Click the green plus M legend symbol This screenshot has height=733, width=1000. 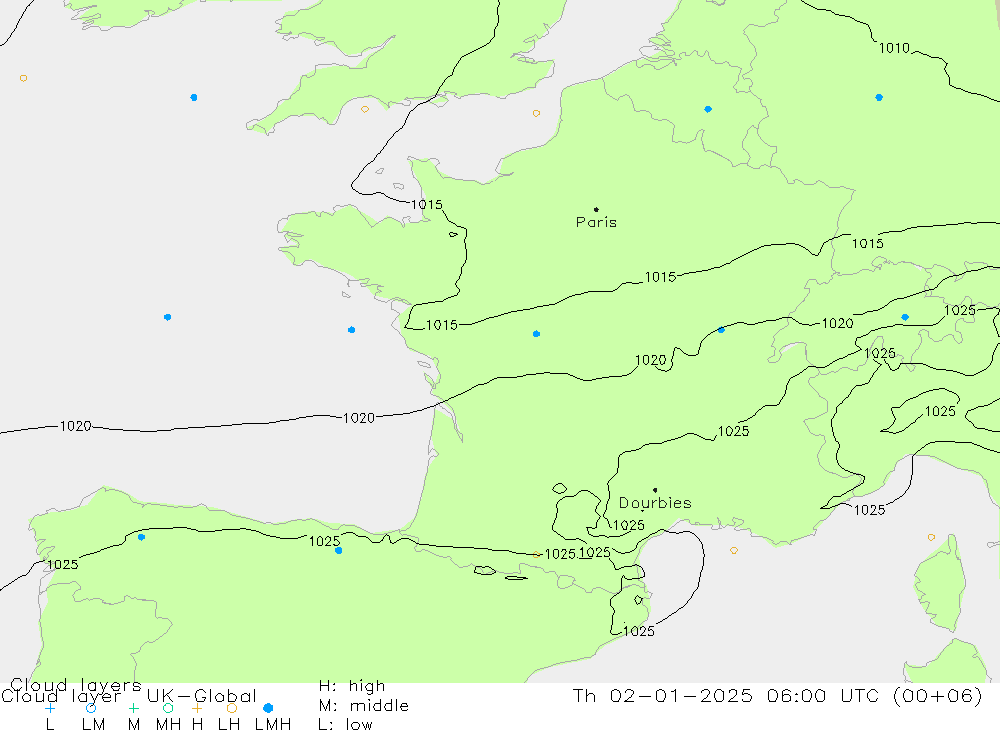[133, 708]
